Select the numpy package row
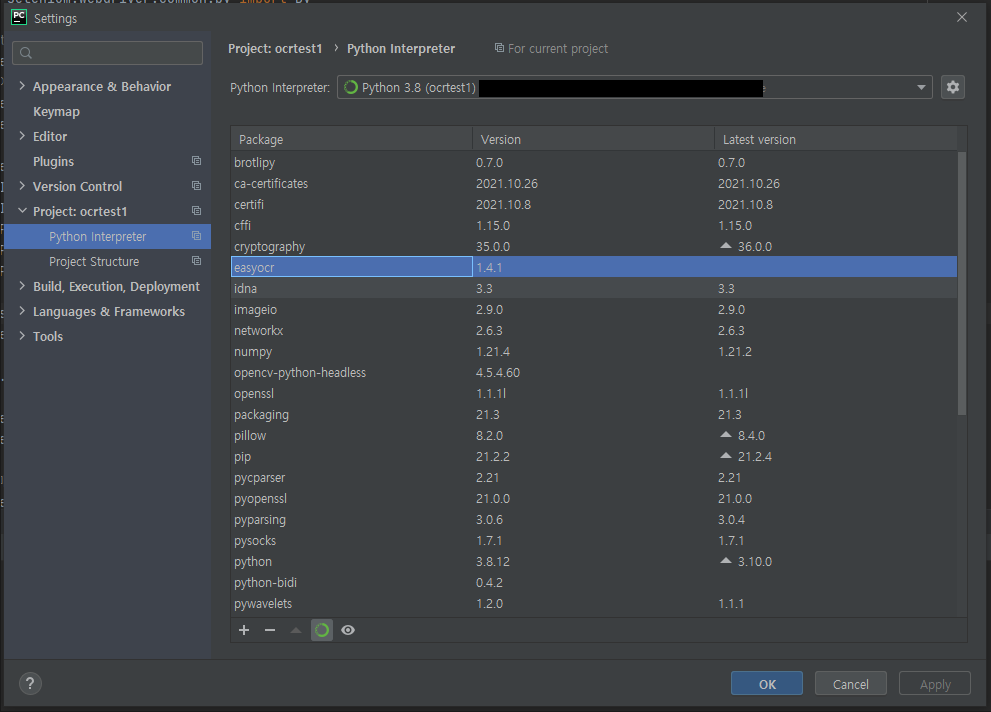 click(594, 351)
